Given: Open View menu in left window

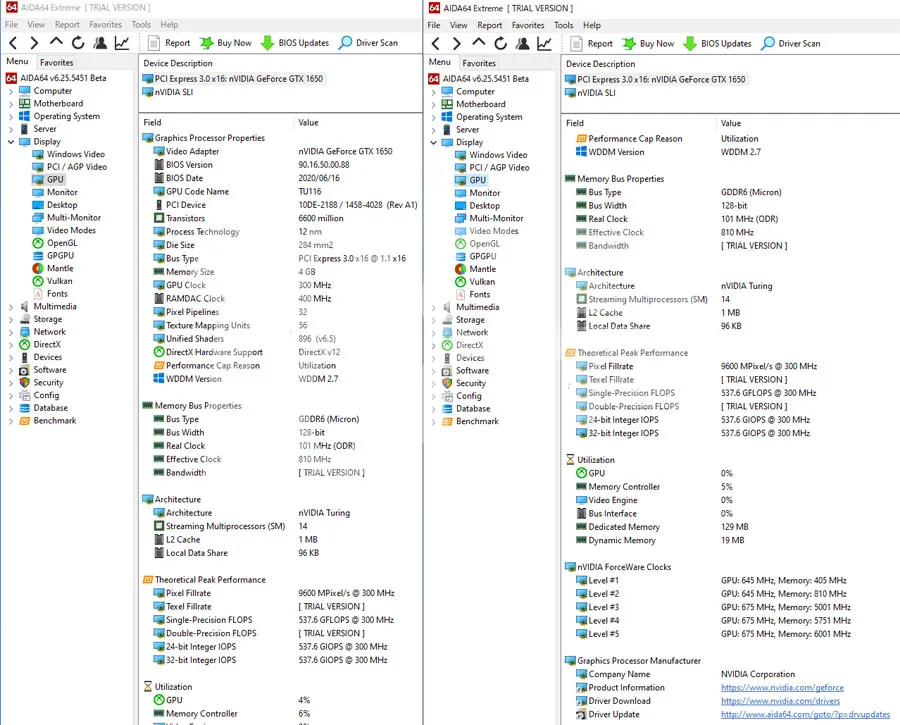Looking at the screenshot, I should (36, 25).
